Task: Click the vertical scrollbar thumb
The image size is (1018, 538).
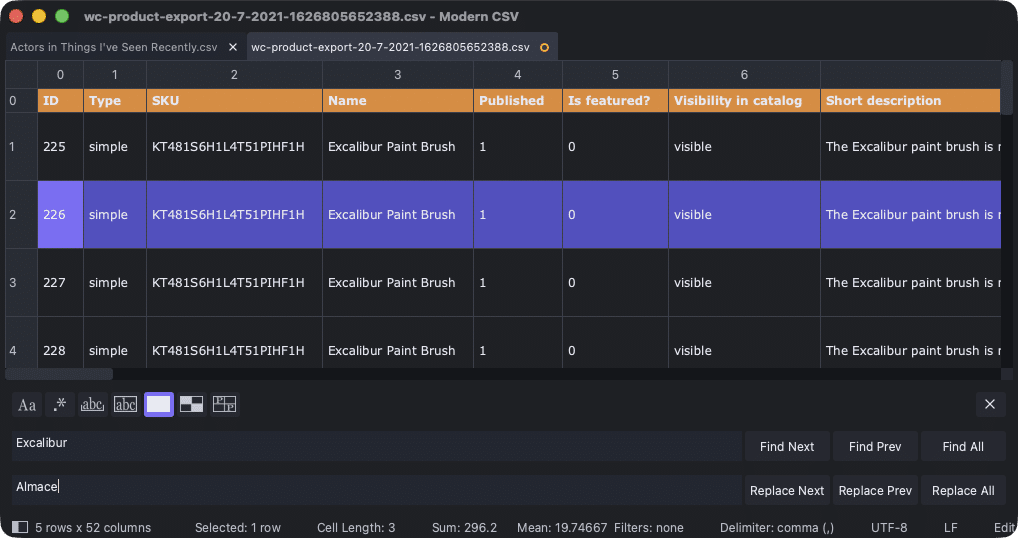Action: 1007,88
